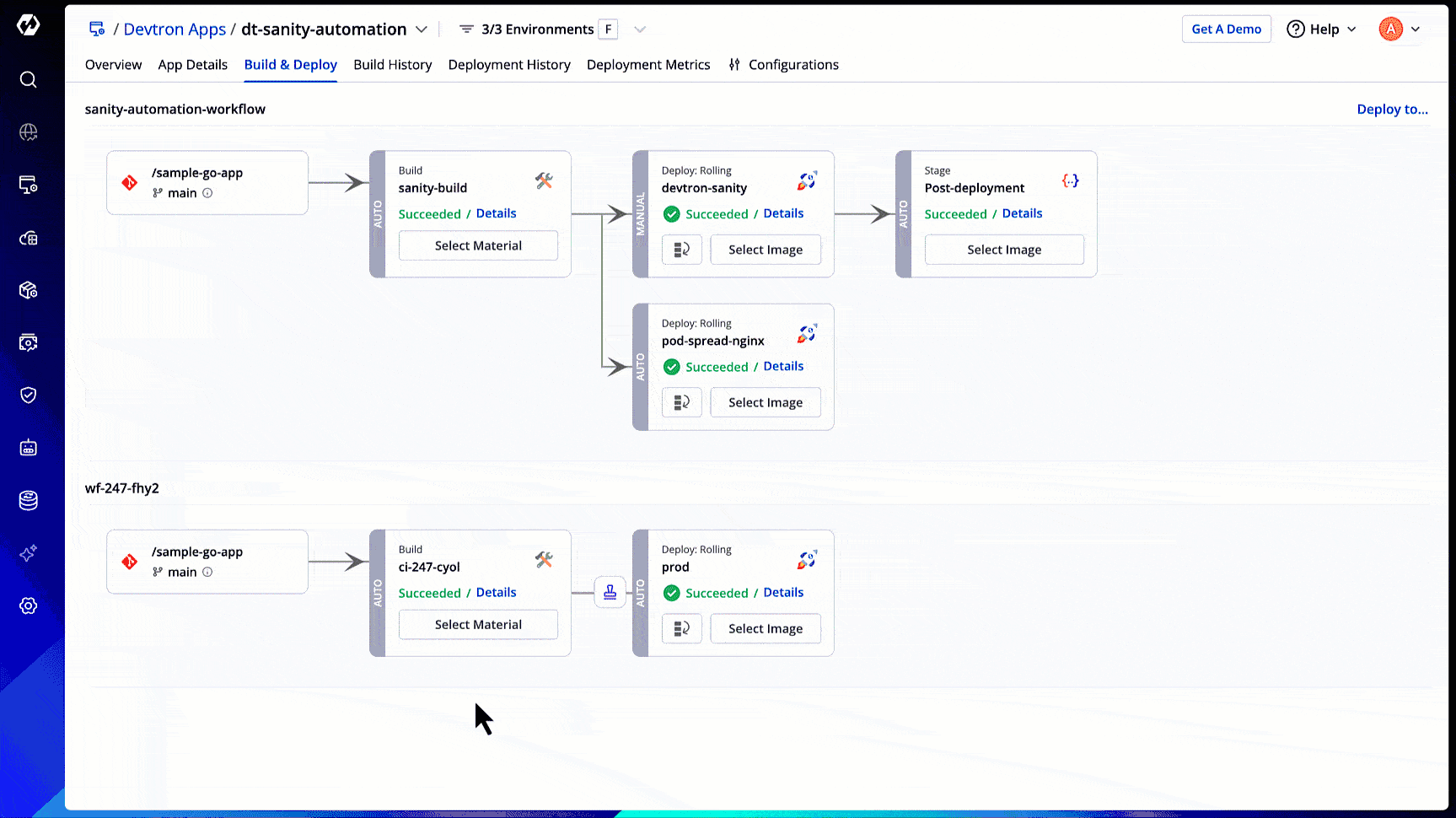The height and width of the screenshot is (818, 1456).
Task: Click rollback icon on devtron-sanity deploy node
Action: [x=681, y=250]
